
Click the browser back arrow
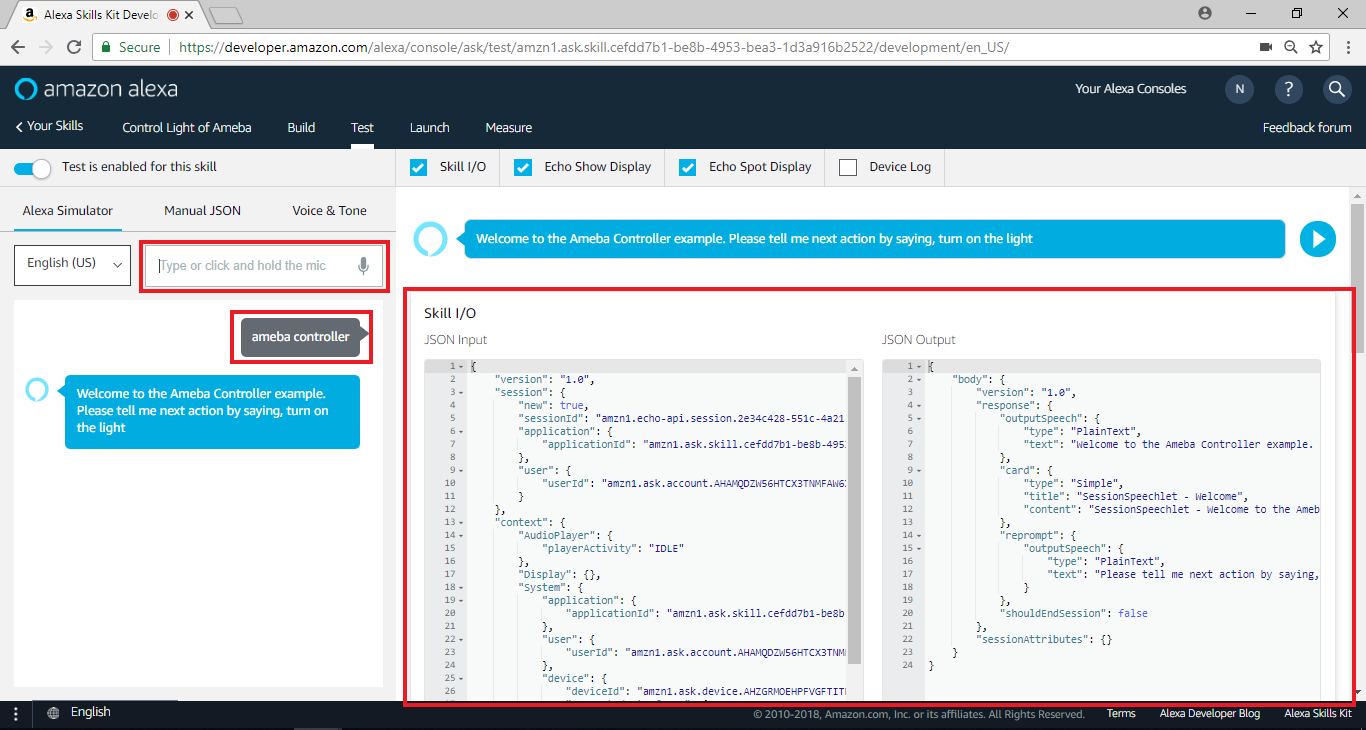(18, 47)
